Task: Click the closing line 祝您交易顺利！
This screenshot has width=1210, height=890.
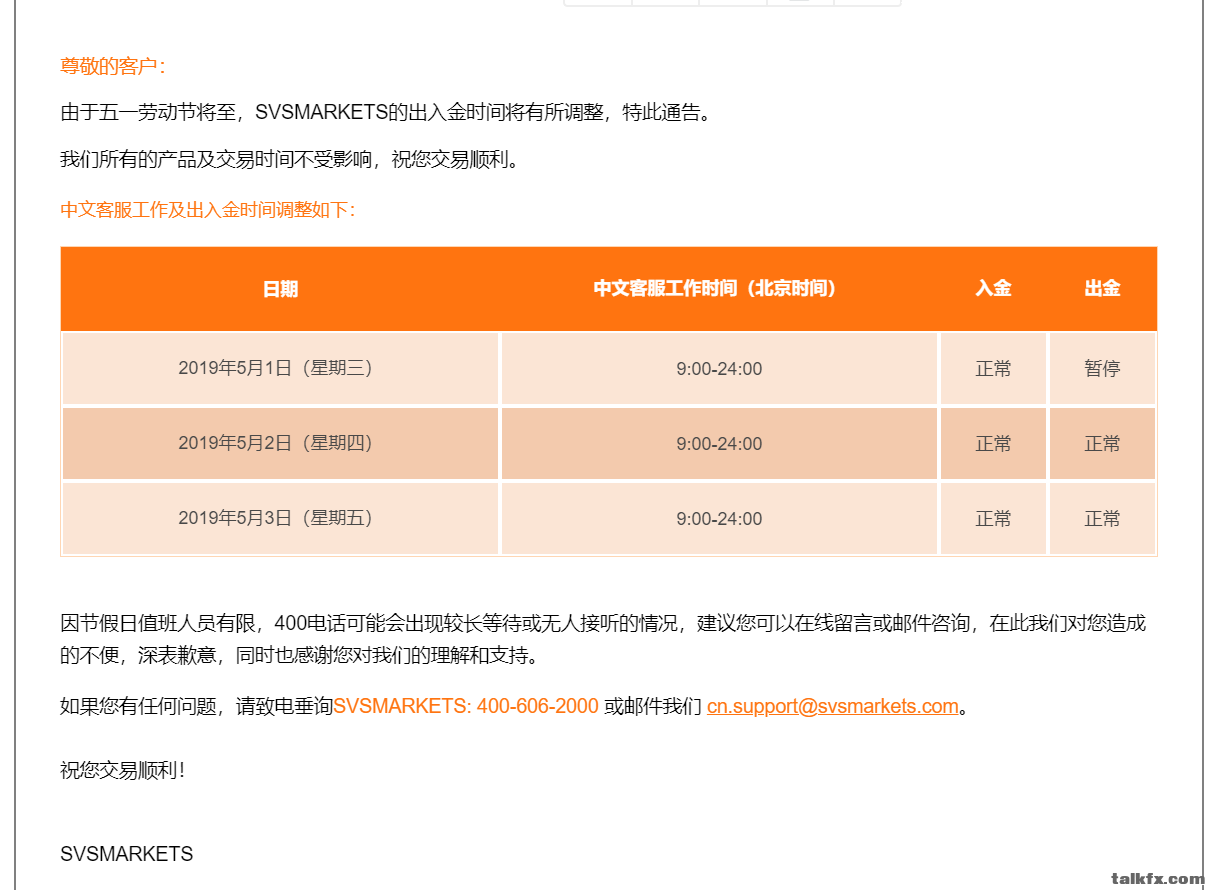Action: [x=122, y=771]
